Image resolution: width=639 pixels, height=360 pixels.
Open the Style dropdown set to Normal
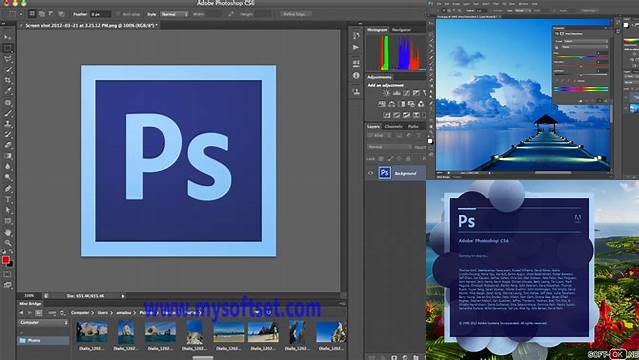(x=174, y=14)
